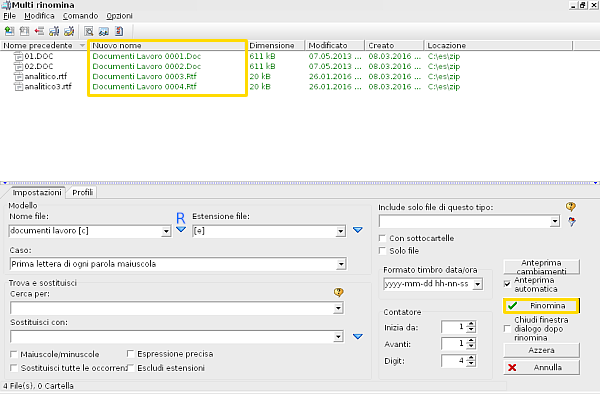Decrease the Avanti step value
The height and width of the screenshot is (394, 600).
[x=471, y=346]
